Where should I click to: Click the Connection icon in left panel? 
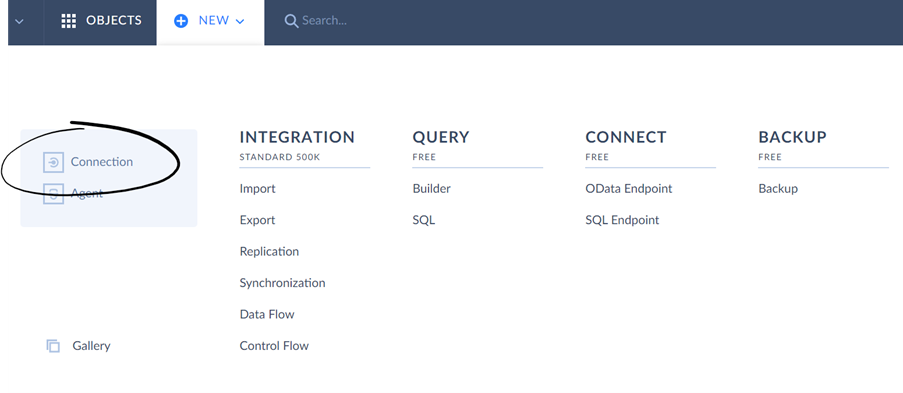click(54, 163)
